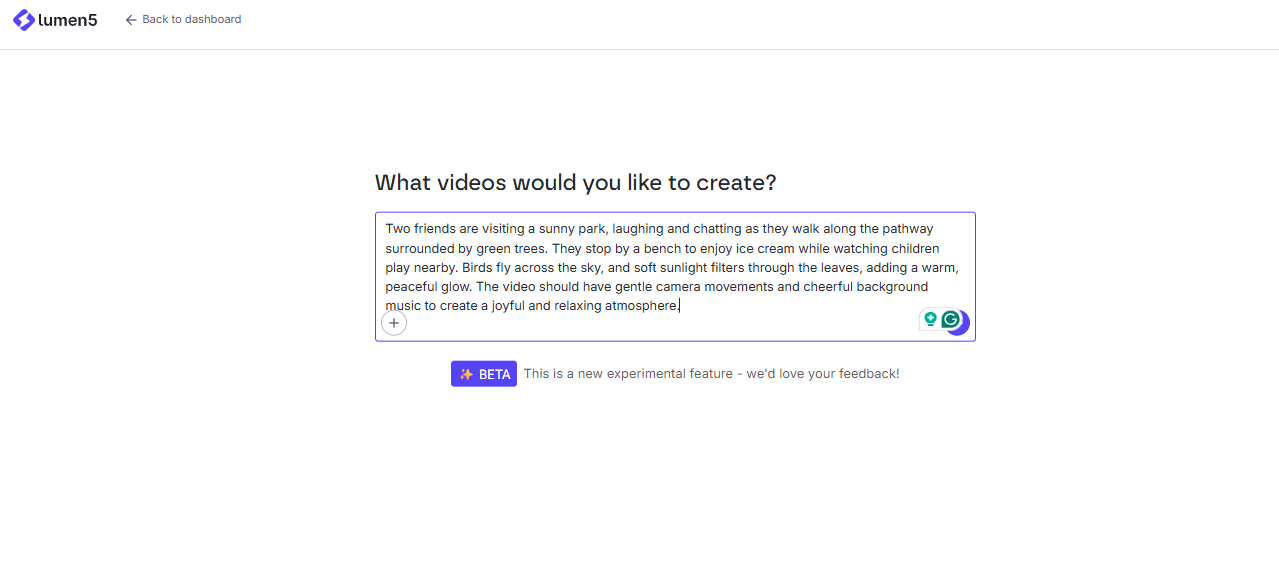Click the heading "What videos would you like to create?"
Image resolution: width=1279 pixels, height=585 pixels.
(575, 183)
